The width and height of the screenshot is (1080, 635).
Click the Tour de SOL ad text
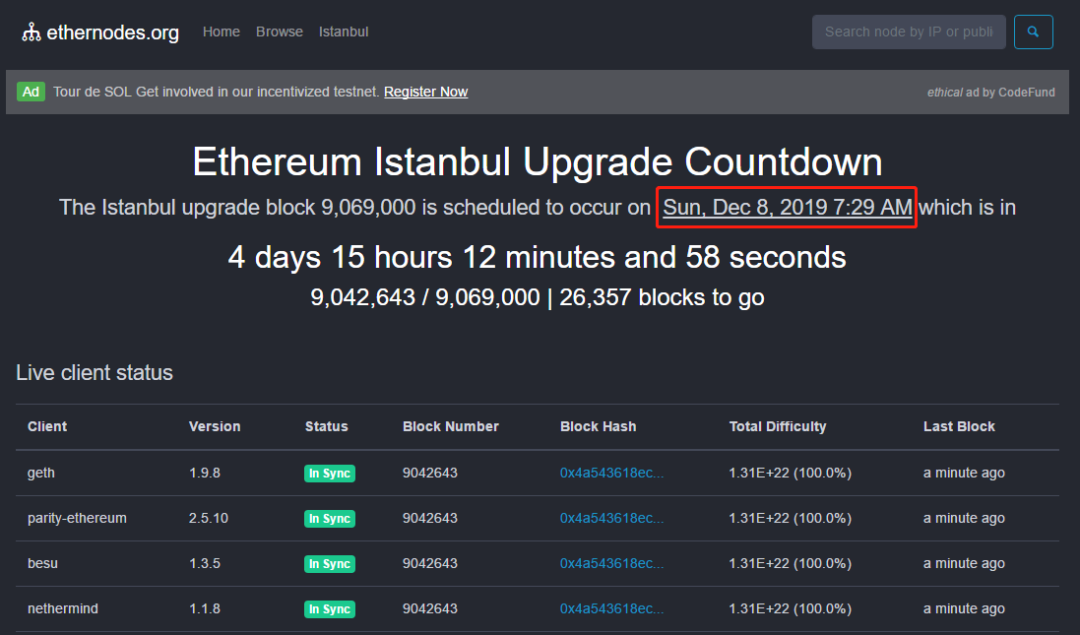(216, 92)
